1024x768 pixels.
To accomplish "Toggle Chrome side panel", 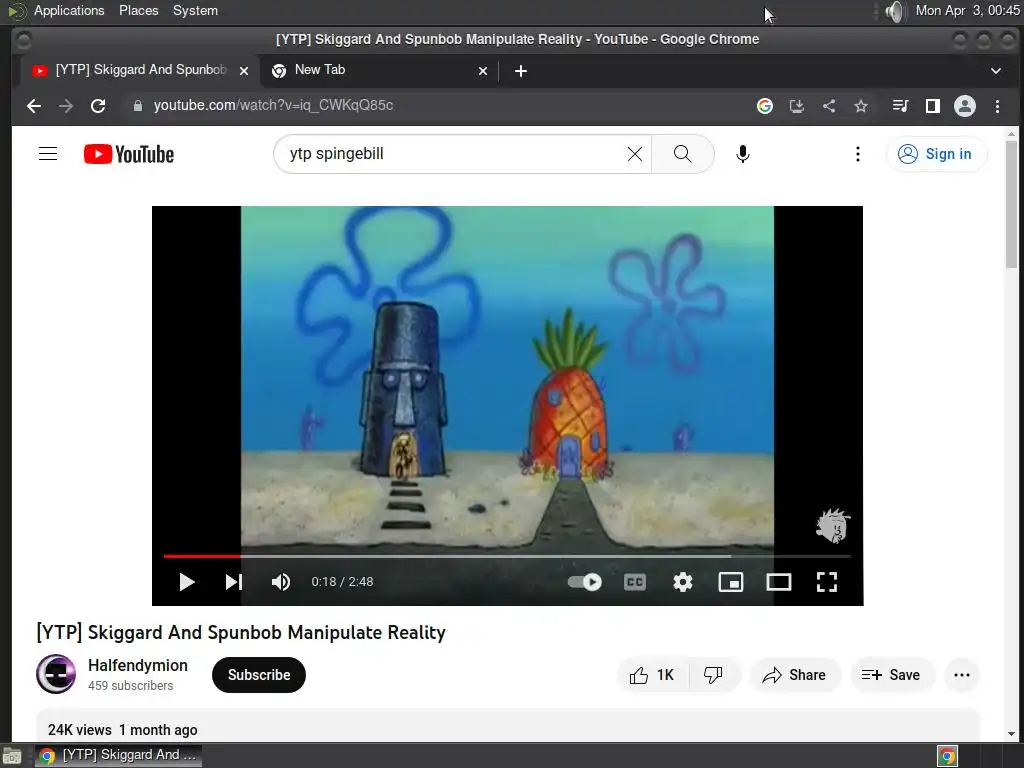I will click(933, 106).
